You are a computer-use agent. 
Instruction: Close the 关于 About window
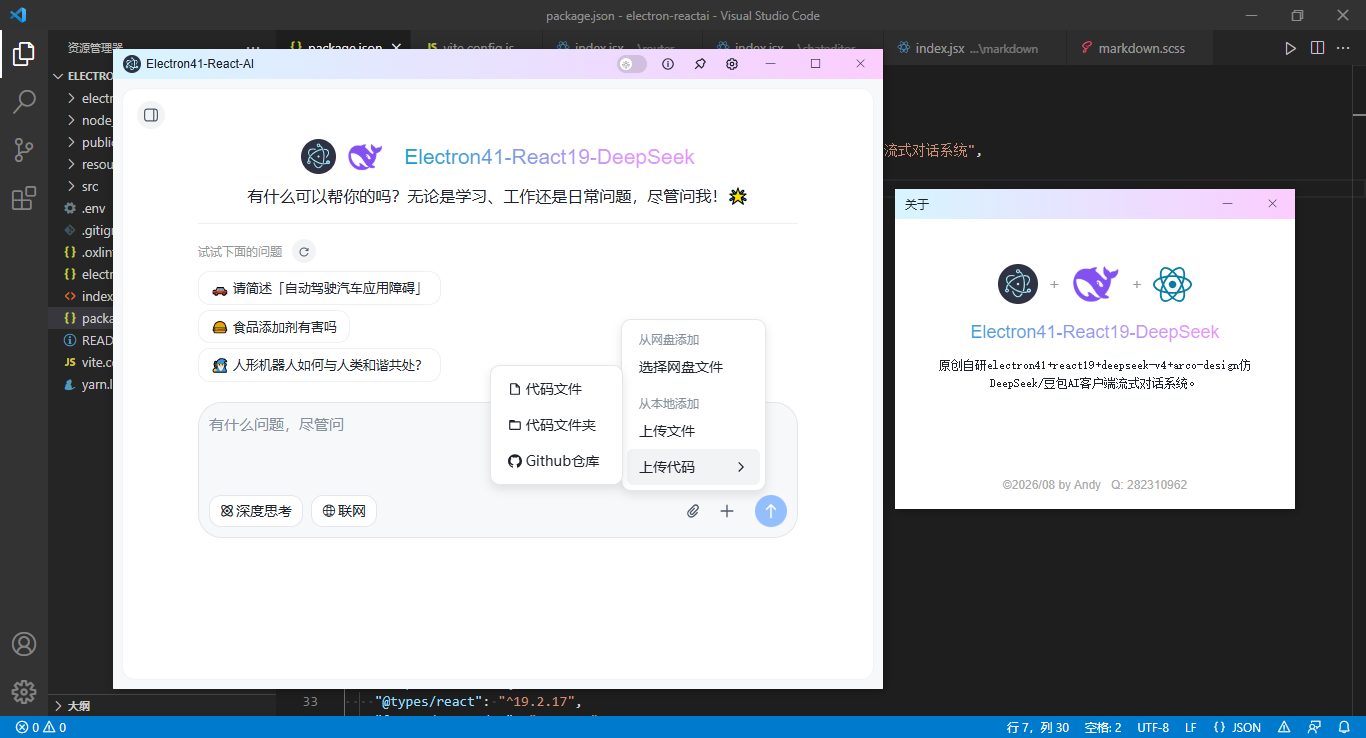pyautogui.click(x=1272, y=204)
